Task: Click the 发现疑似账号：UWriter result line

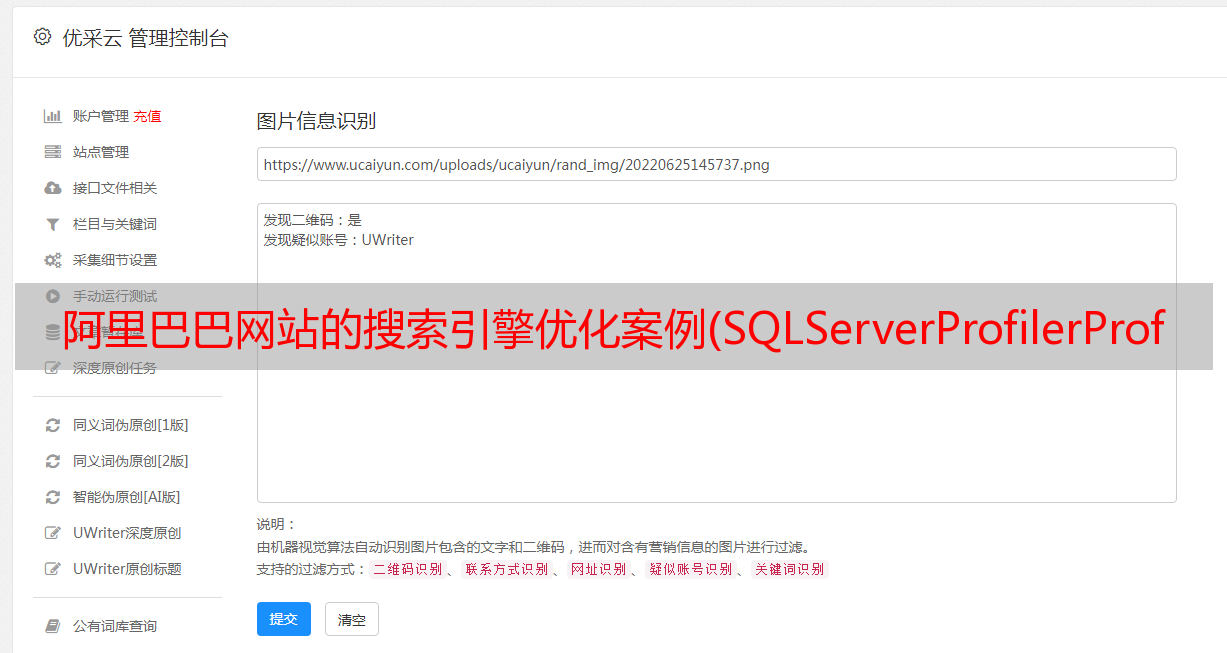Action: [x=338, y=240]
